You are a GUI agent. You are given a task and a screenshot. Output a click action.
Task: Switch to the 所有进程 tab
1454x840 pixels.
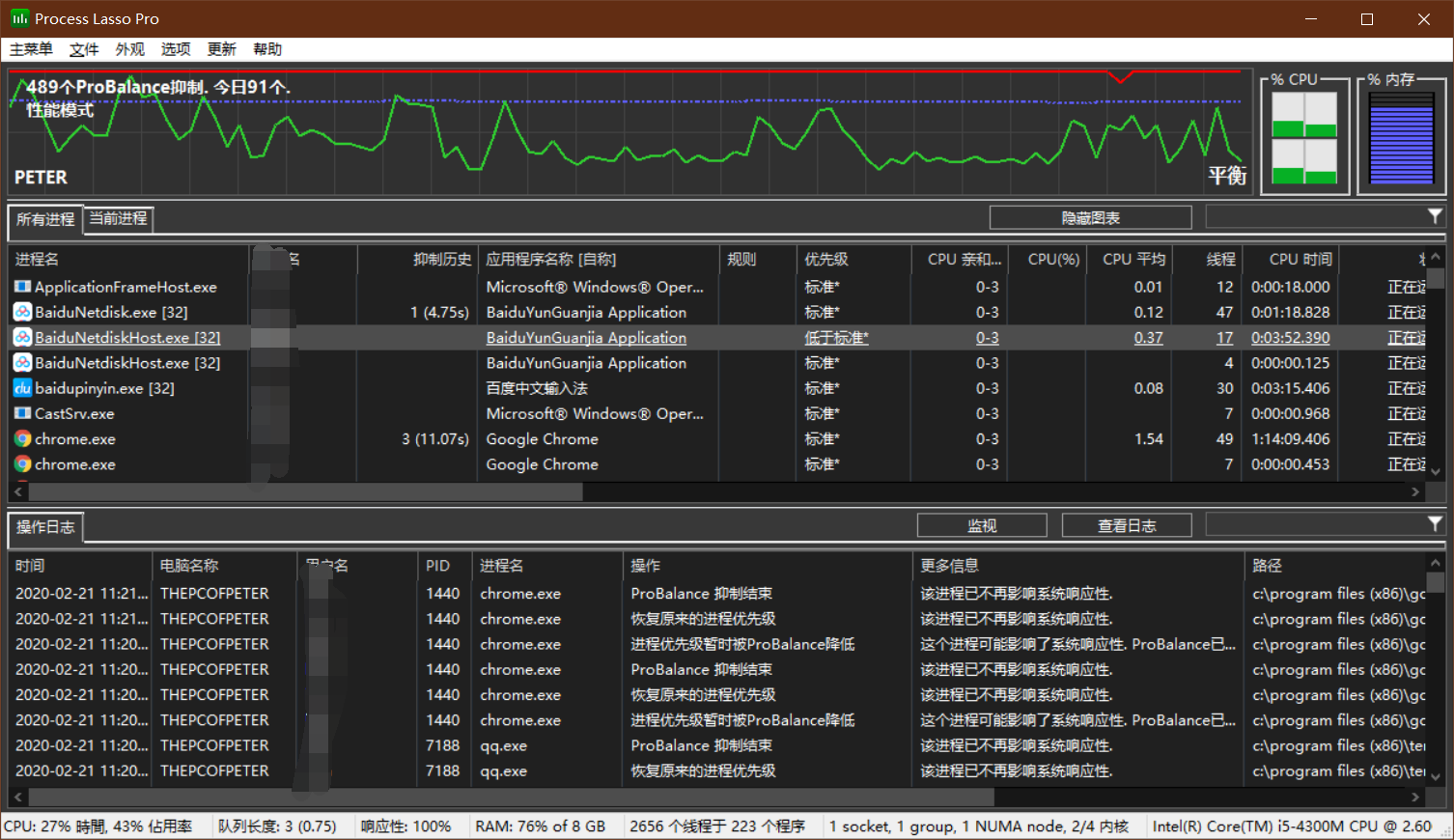tap(45, 219)
